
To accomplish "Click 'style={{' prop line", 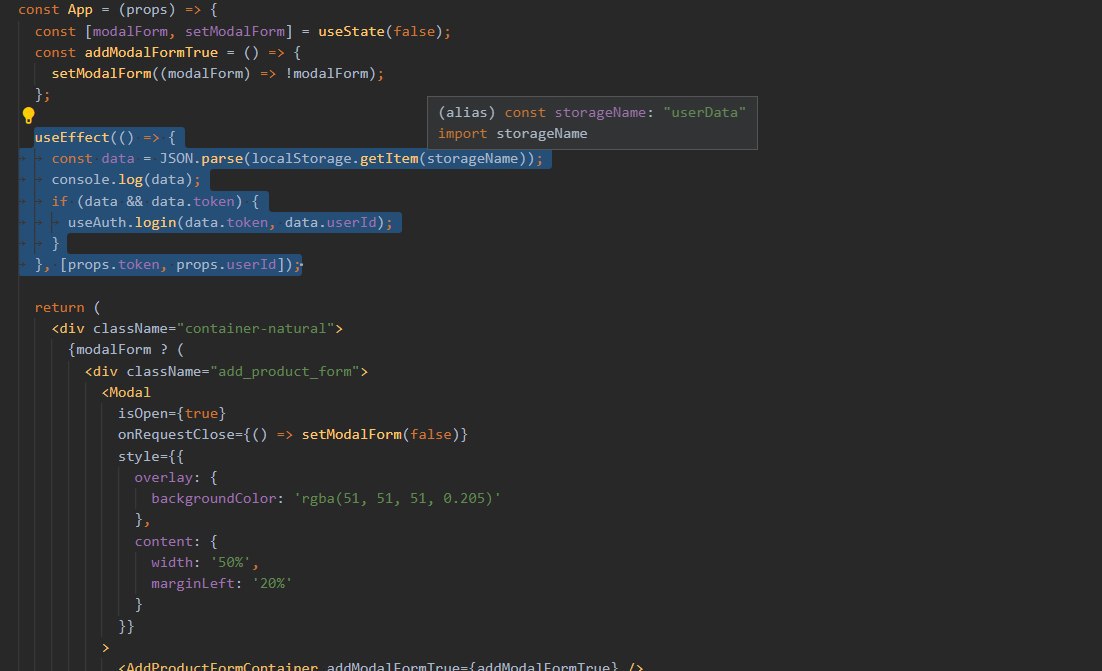I will pyautogui.click(x=150, y=456).
